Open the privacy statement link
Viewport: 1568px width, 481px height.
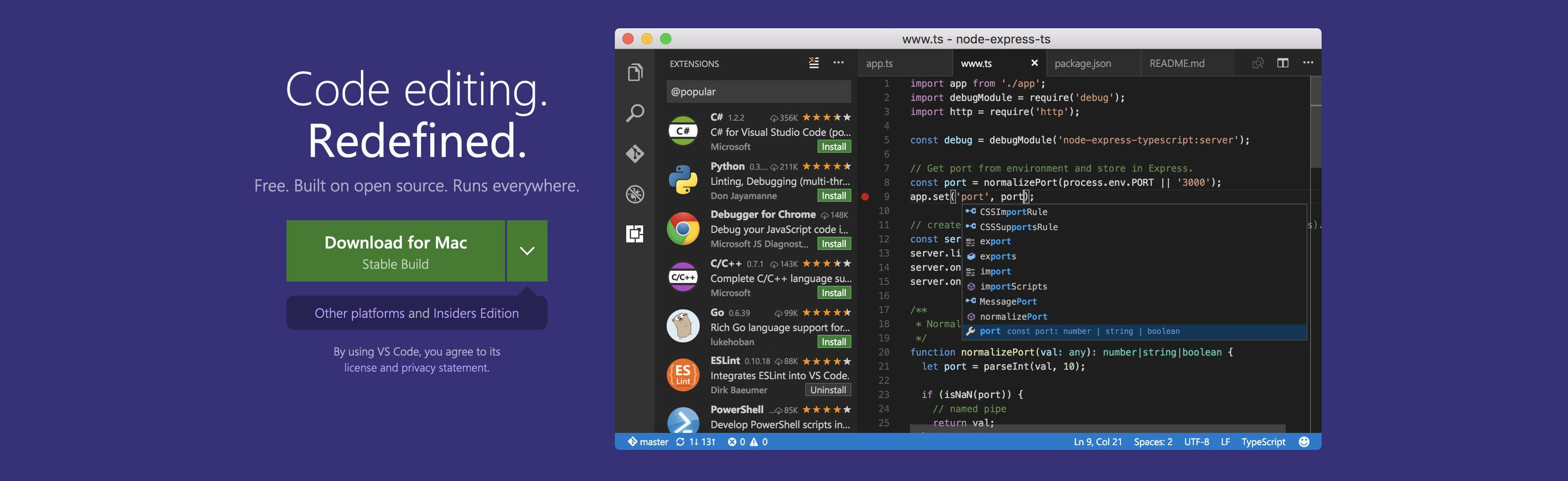(x=445, y=368)
